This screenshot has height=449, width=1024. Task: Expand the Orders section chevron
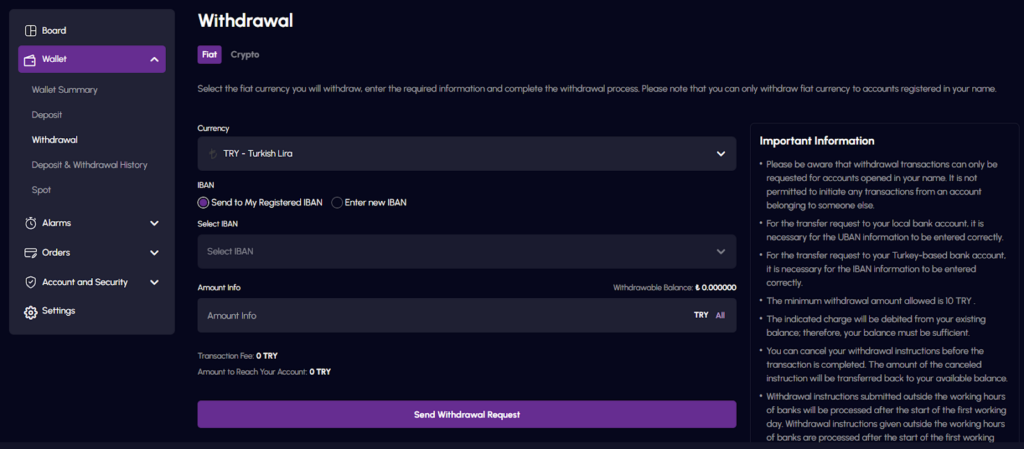154,253
